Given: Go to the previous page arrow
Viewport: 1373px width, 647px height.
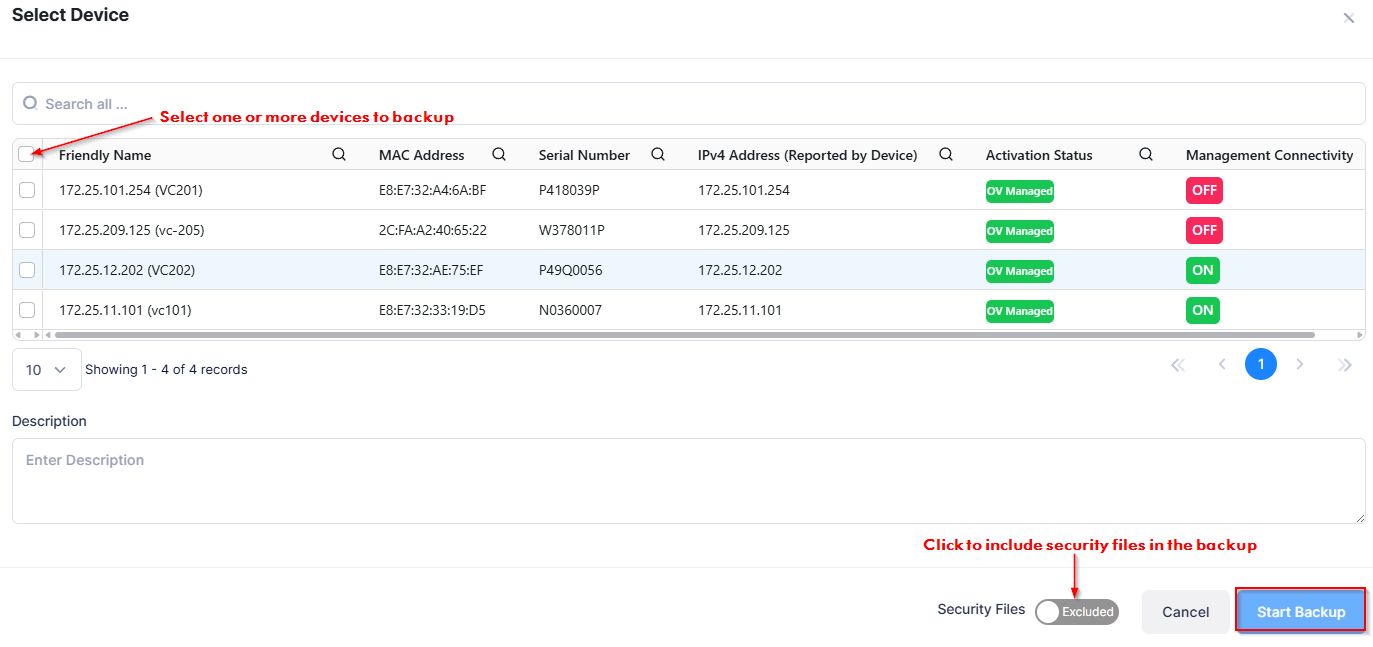Looking at the screenshot, I should (x=1222, y=365).
